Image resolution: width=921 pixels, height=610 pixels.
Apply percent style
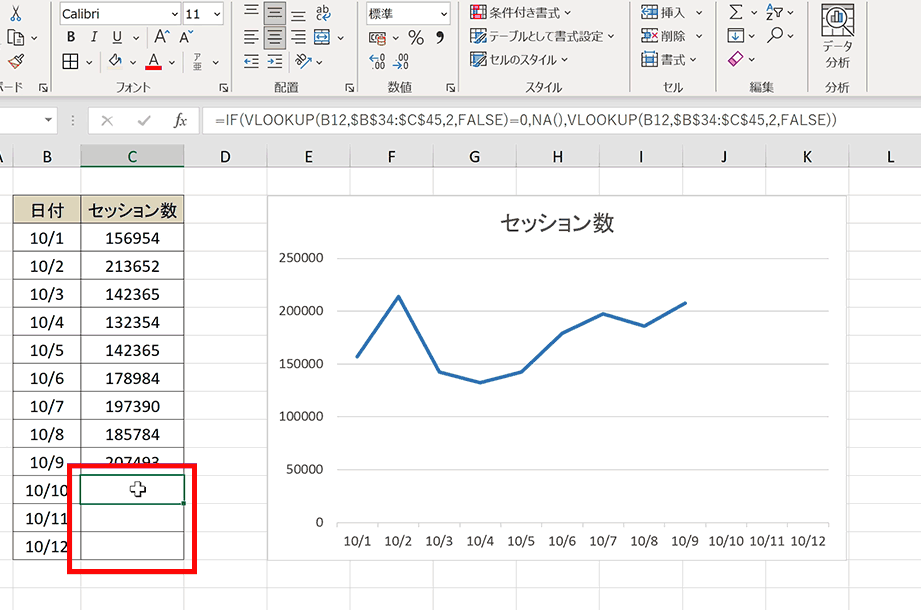[x=416, y=38]
